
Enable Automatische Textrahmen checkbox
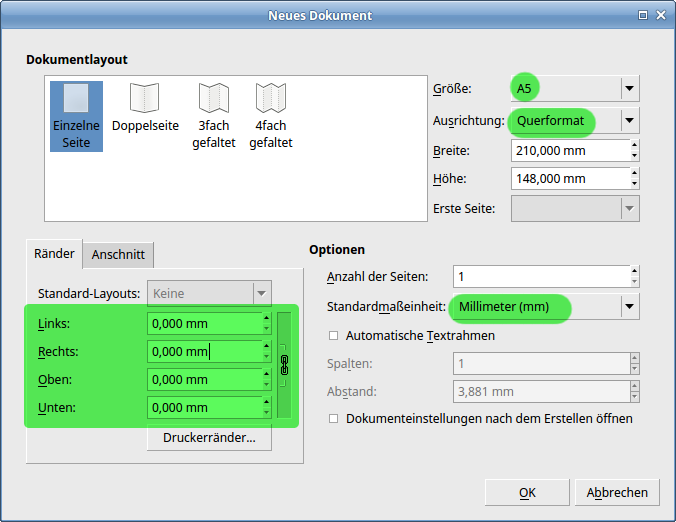tap(333, 336)
